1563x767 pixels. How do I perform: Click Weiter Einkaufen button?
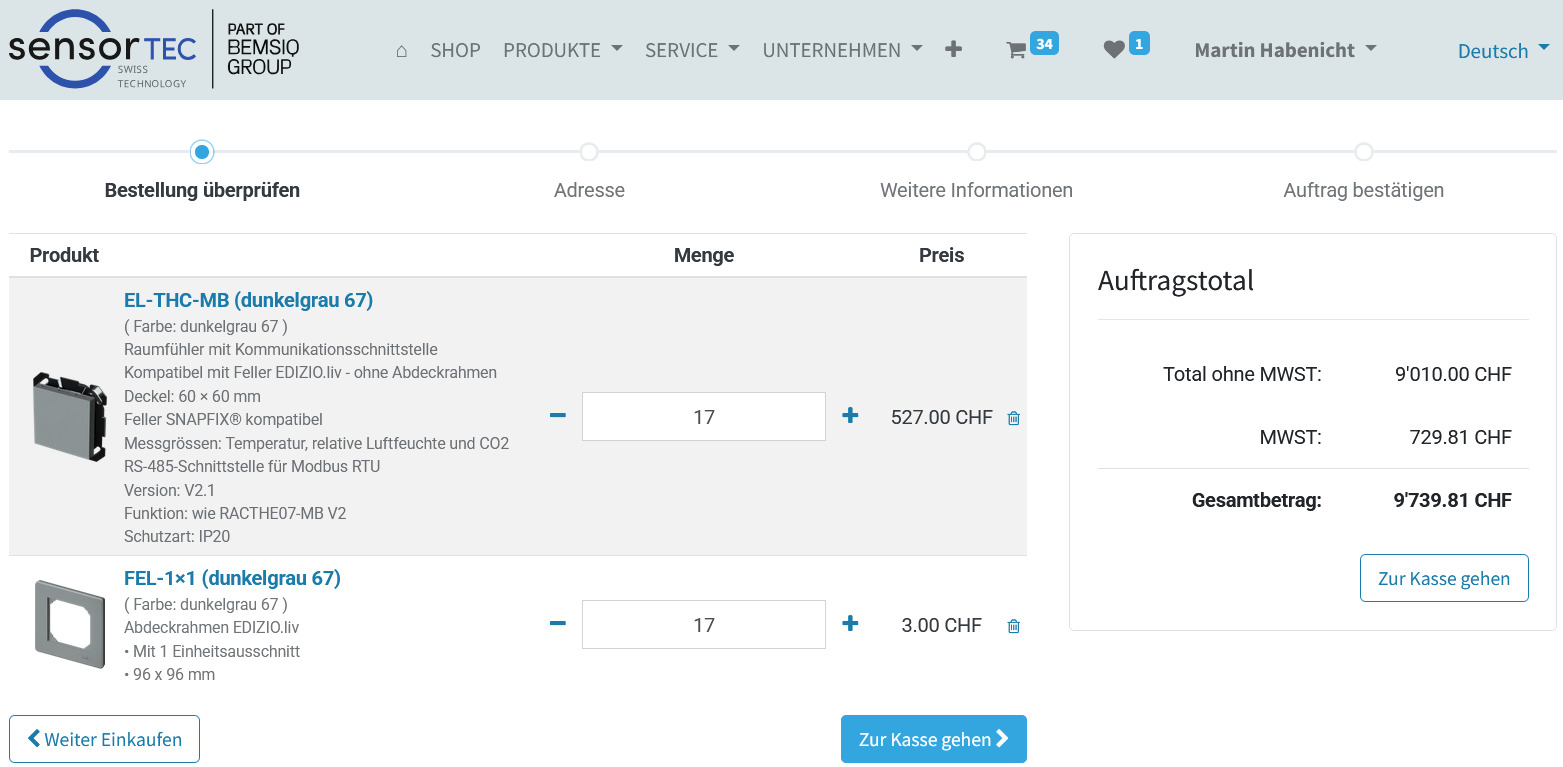click(104, 739)
